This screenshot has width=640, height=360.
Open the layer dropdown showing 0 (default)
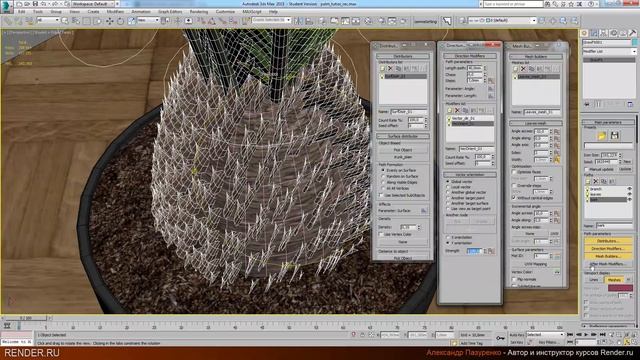pos(502,20)
